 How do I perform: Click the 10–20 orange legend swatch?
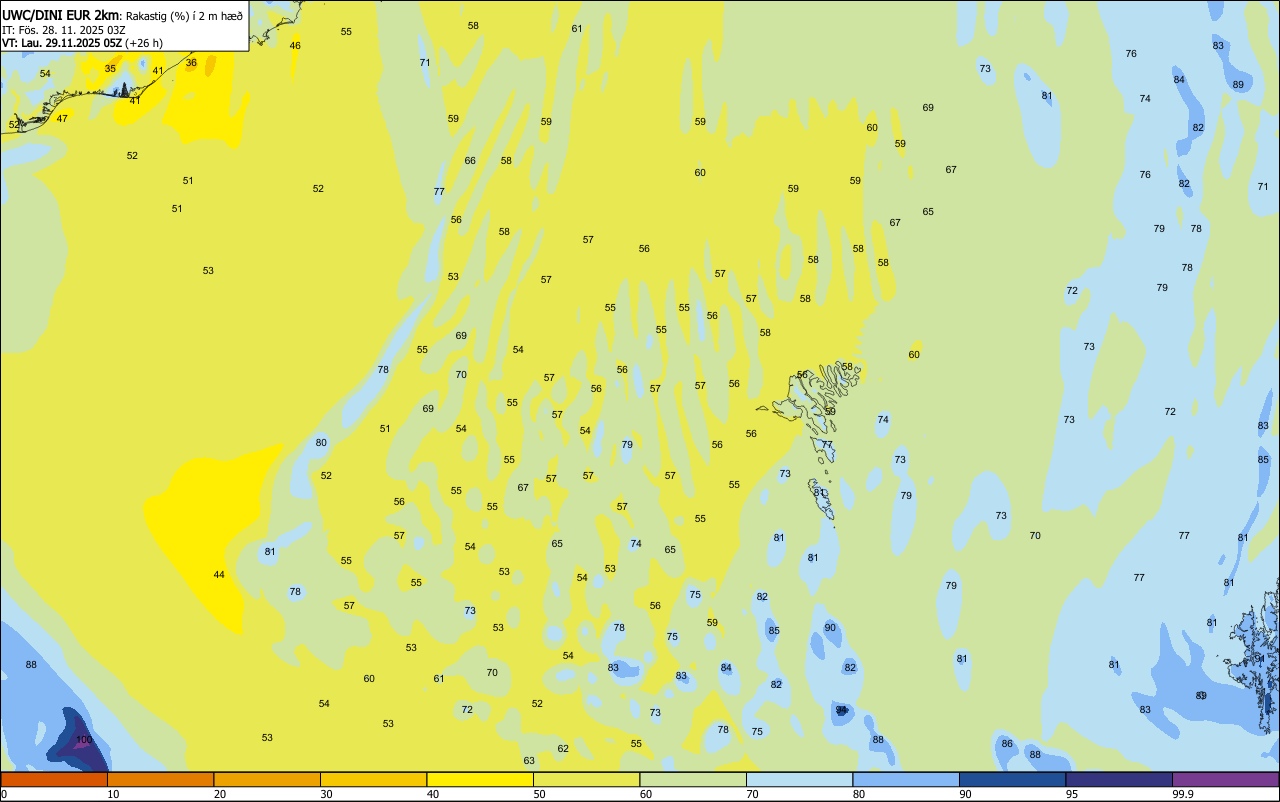coord(161,779)
